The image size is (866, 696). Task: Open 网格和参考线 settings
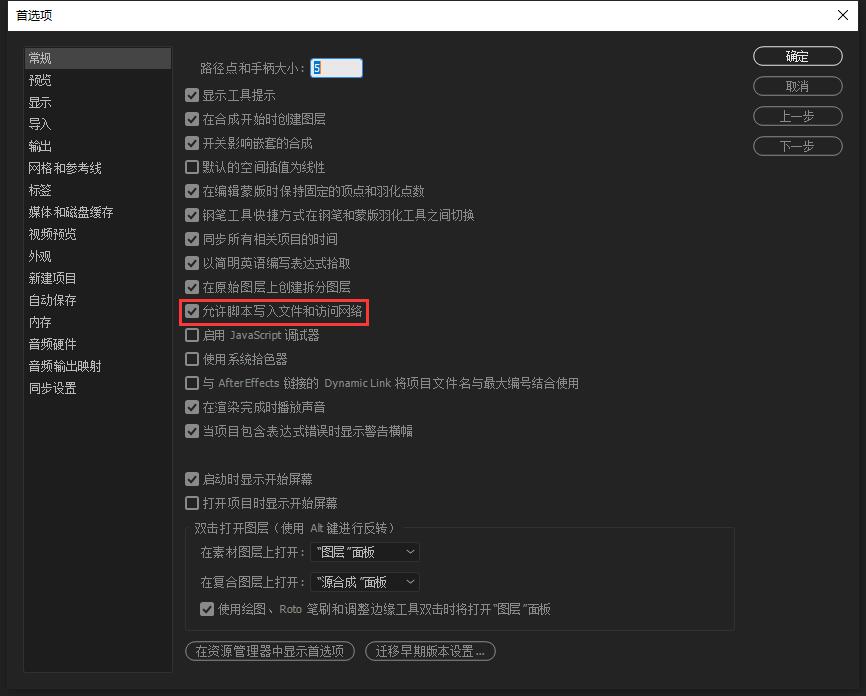point(65,168)
